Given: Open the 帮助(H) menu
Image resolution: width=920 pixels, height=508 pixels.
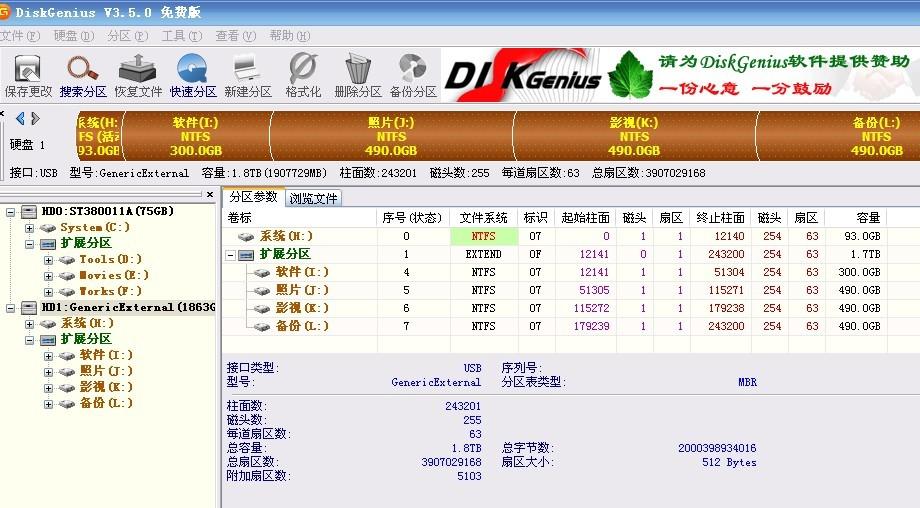Looking at the screenshot, I should point(289,36).
